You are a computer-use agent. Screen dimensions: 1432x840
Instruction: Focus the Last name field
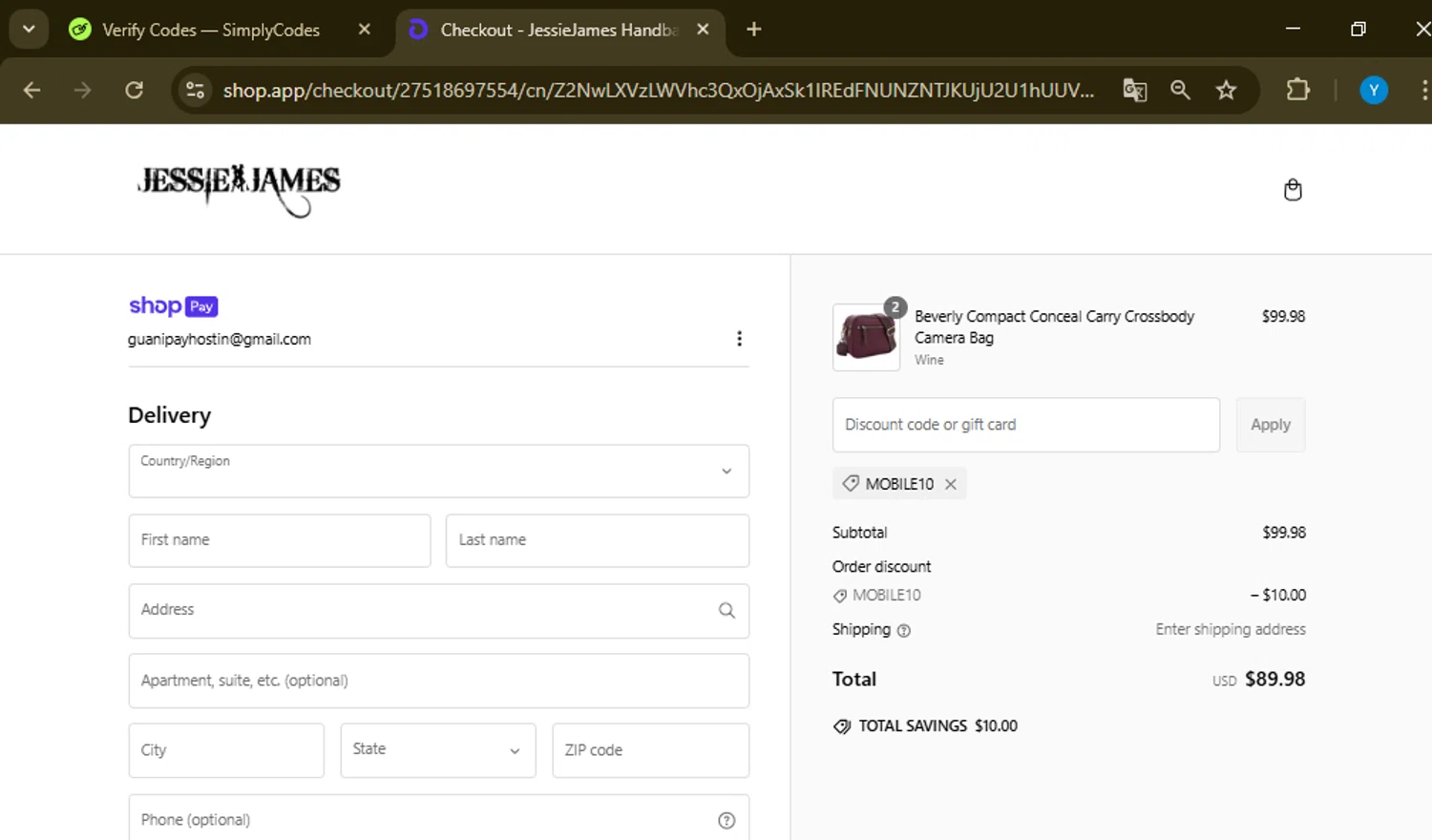(x=598, y=540)
